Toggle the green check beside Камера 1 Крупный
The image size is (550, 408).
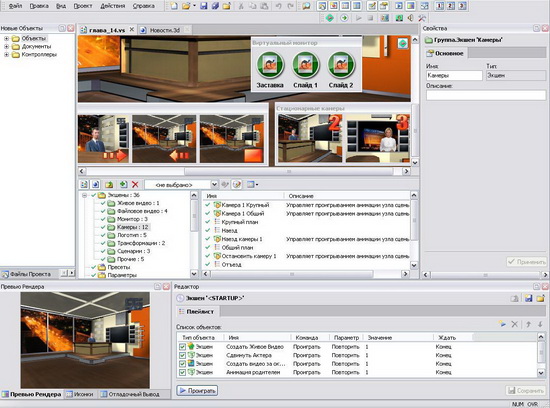tap(208, 205)
